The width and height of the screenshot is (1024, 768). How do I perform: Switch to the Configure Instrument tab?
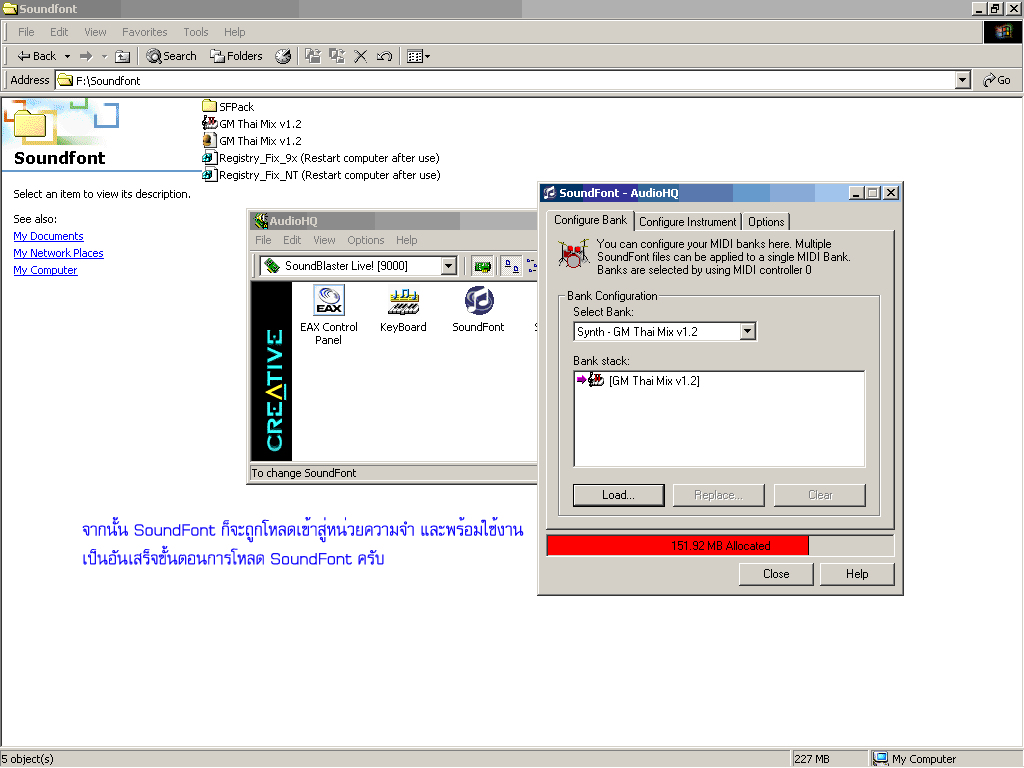click(688, 222)
